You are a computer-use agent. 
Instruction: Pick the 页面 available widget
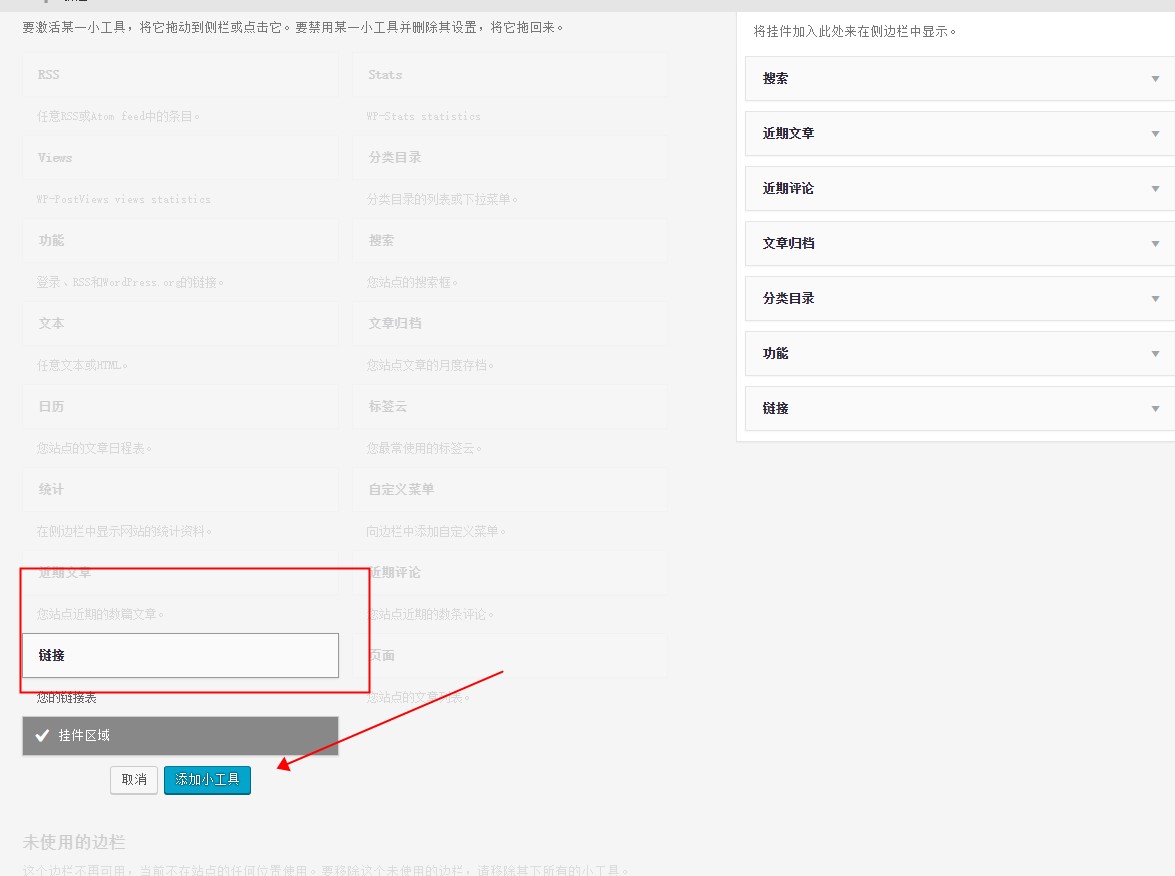point(510,656)
